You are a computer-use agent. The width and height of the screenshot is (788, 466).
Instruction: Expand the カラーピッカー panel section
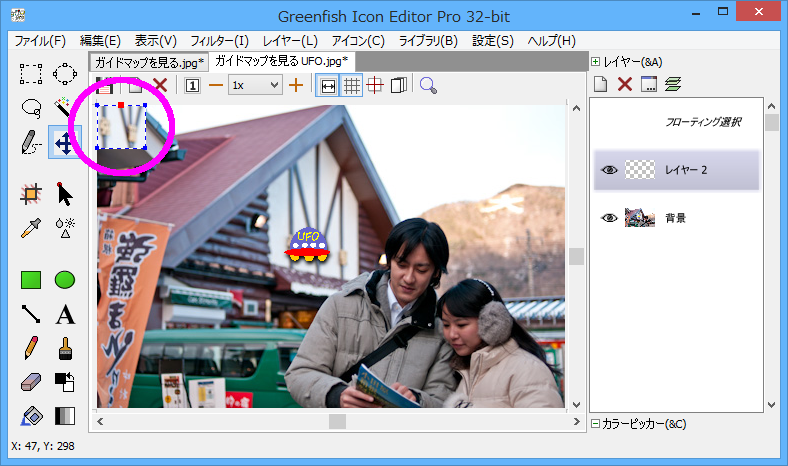click(x=596, y=424)
